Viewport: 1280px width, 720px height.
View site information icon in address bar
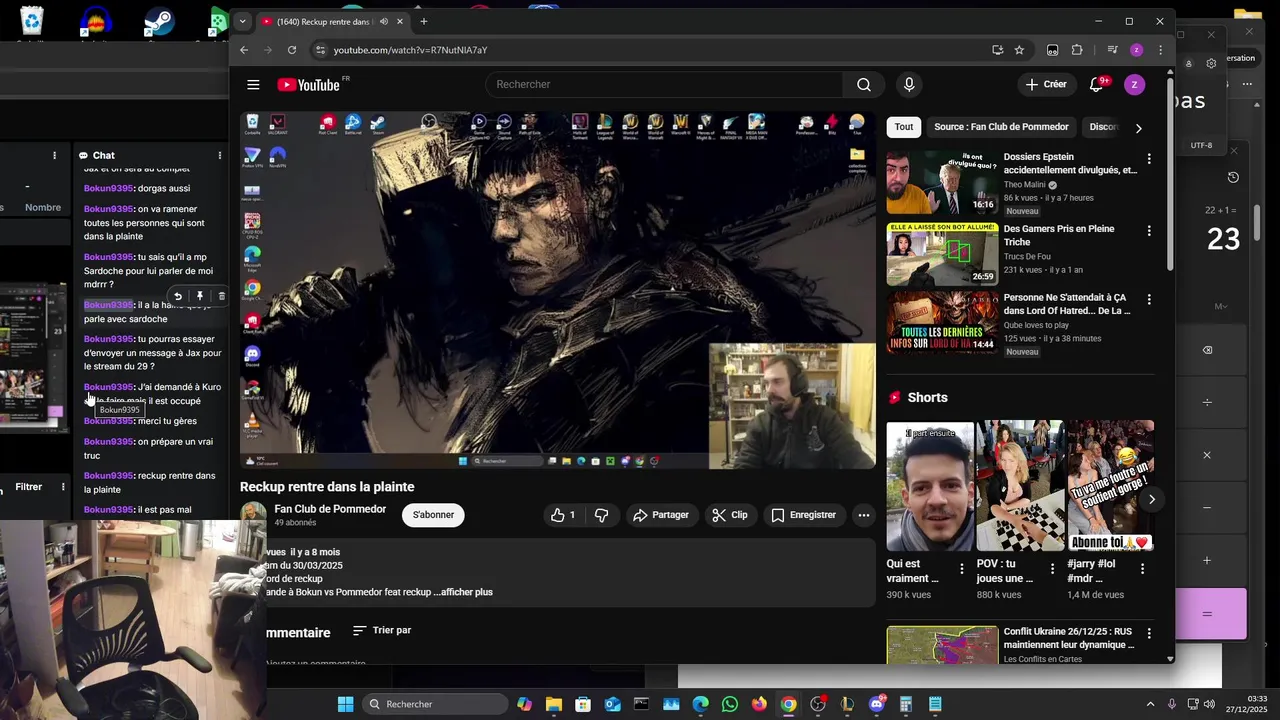pos(320,50)
